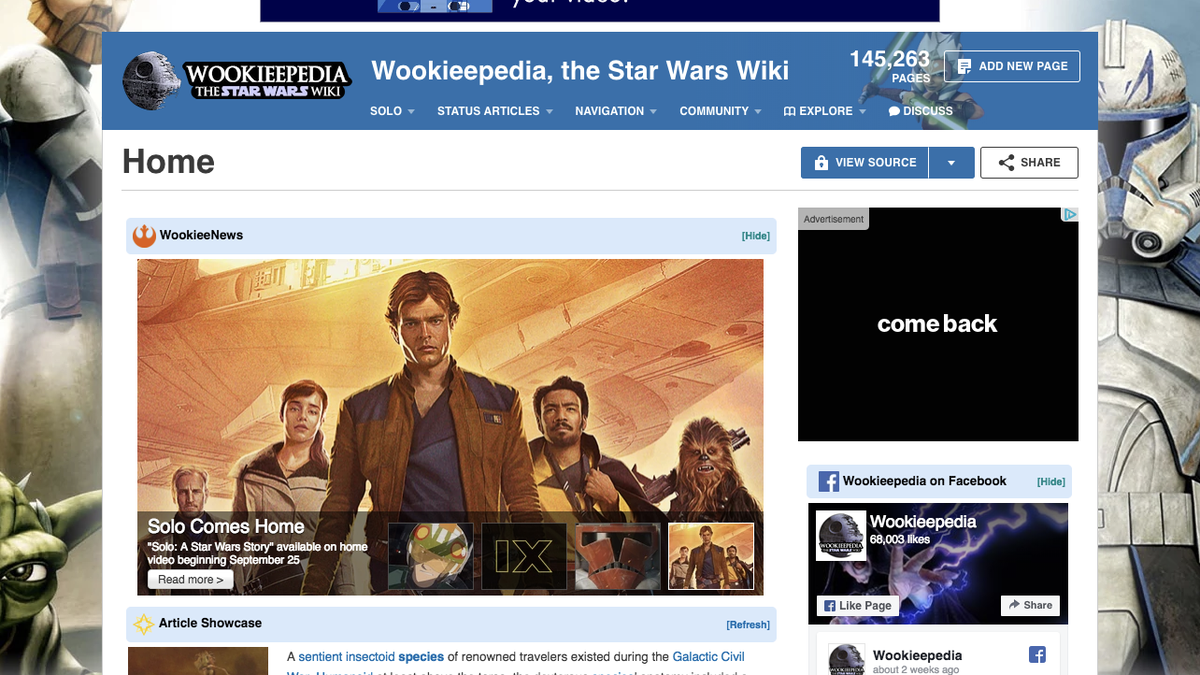Expand the Status Articles dropdown
This screenshot has height=675, width=1200.
(495, 111)
